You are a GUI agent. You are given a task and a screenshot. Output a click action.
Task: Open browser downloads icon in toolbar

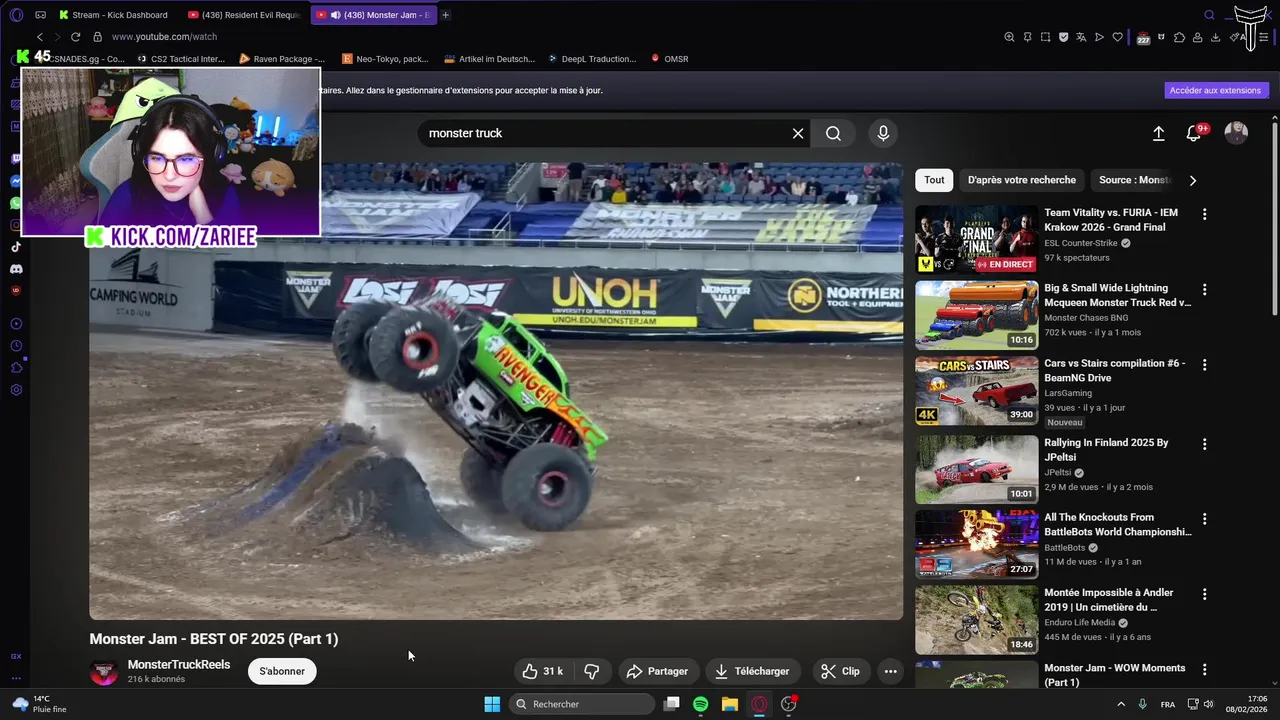coord(1215,37)
